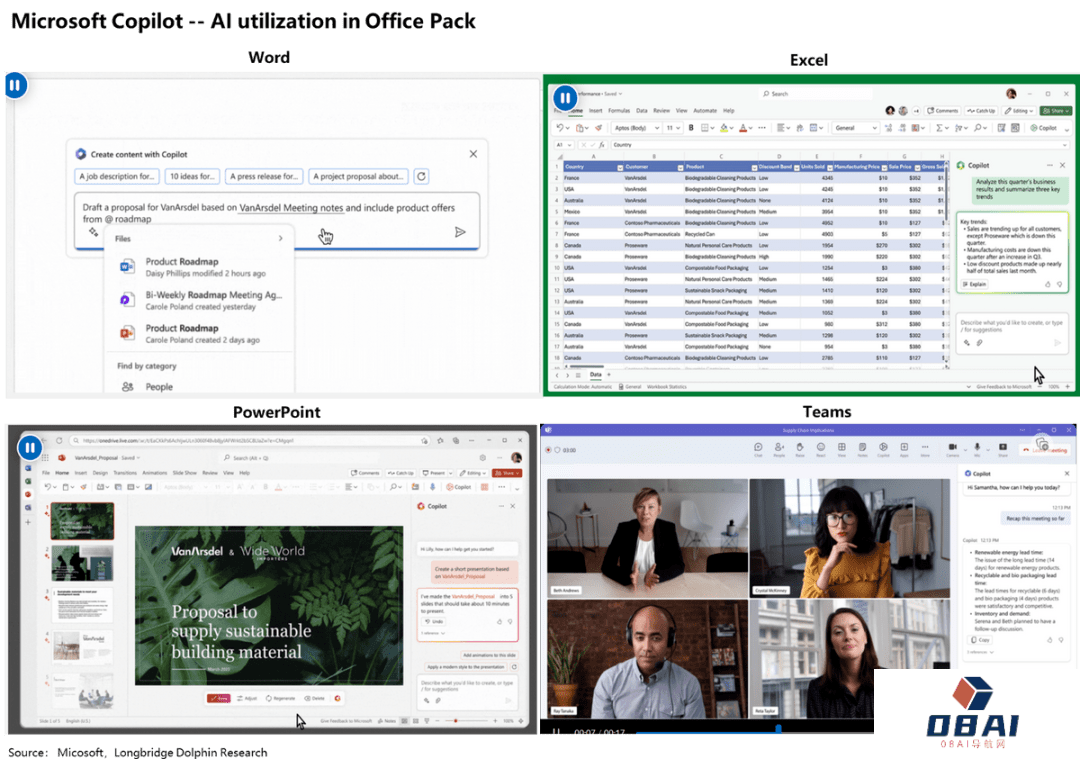Click the Copilot button in Excel ribbon
Screen dimensions: 1080x759
point(1043,128)
